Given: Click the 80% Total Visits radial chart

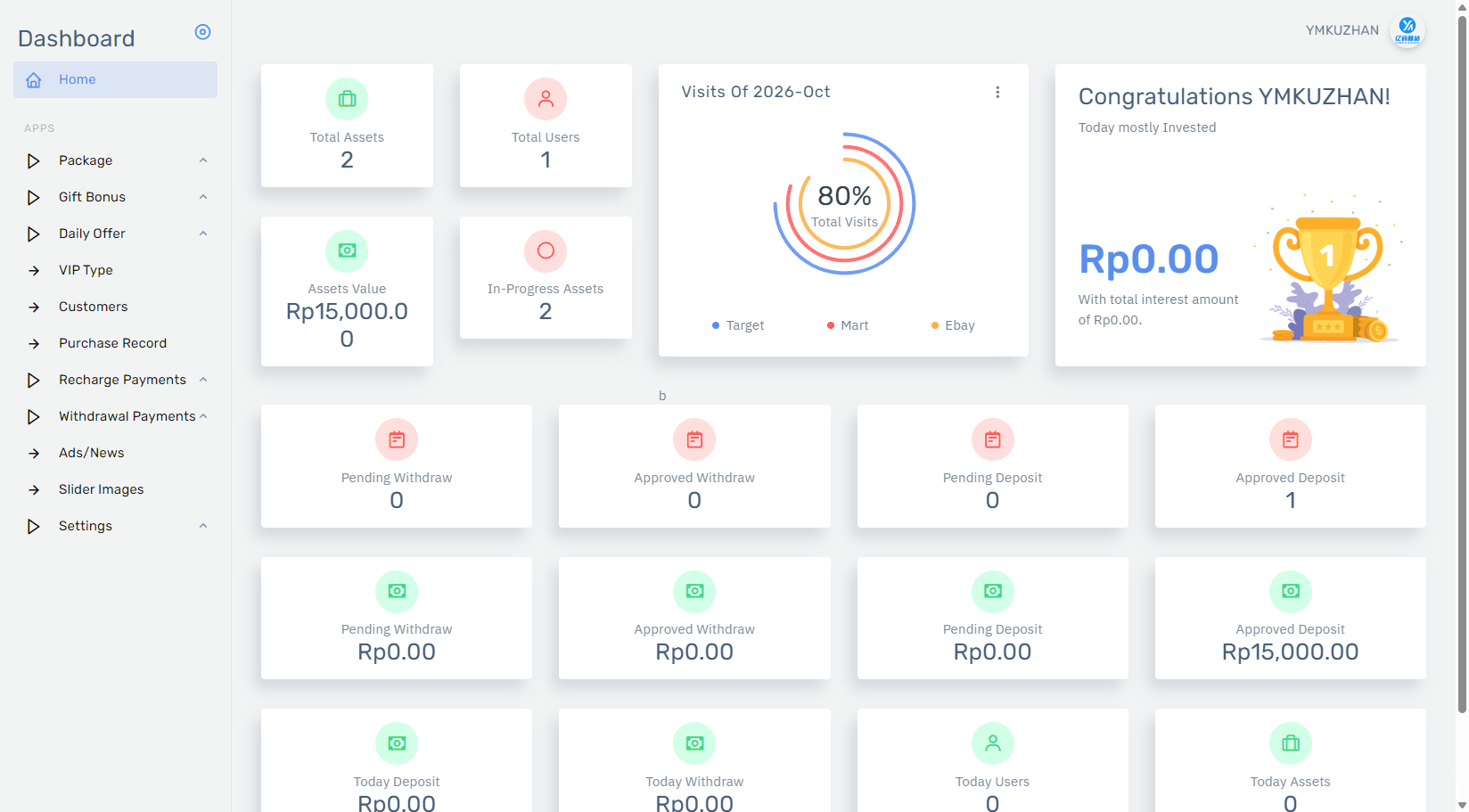Looking at the screenshot, I should tap(844, 203).
